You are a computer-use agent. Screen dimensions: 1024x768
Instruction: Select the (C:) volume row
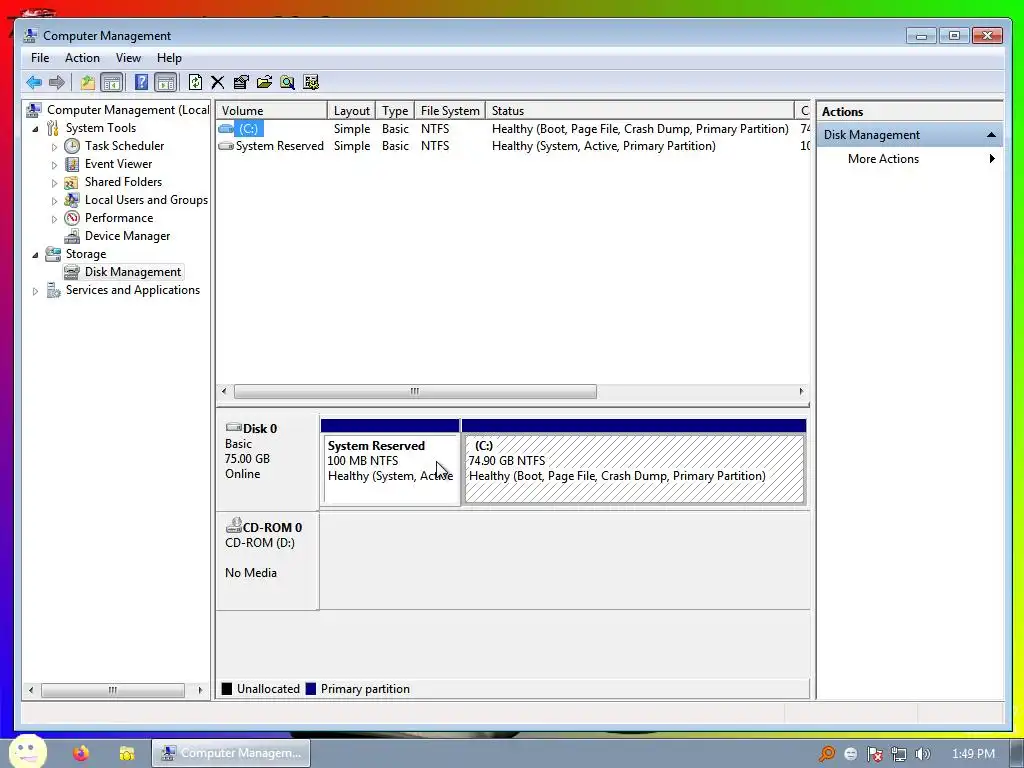coord(513,129)
